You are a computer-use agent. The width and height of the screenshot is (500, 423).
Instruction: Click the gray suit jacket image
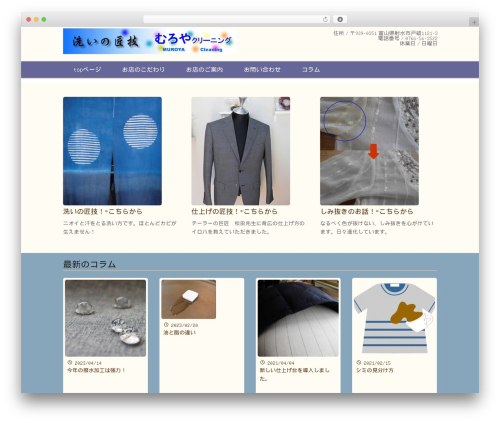click(x=241, y=151)
